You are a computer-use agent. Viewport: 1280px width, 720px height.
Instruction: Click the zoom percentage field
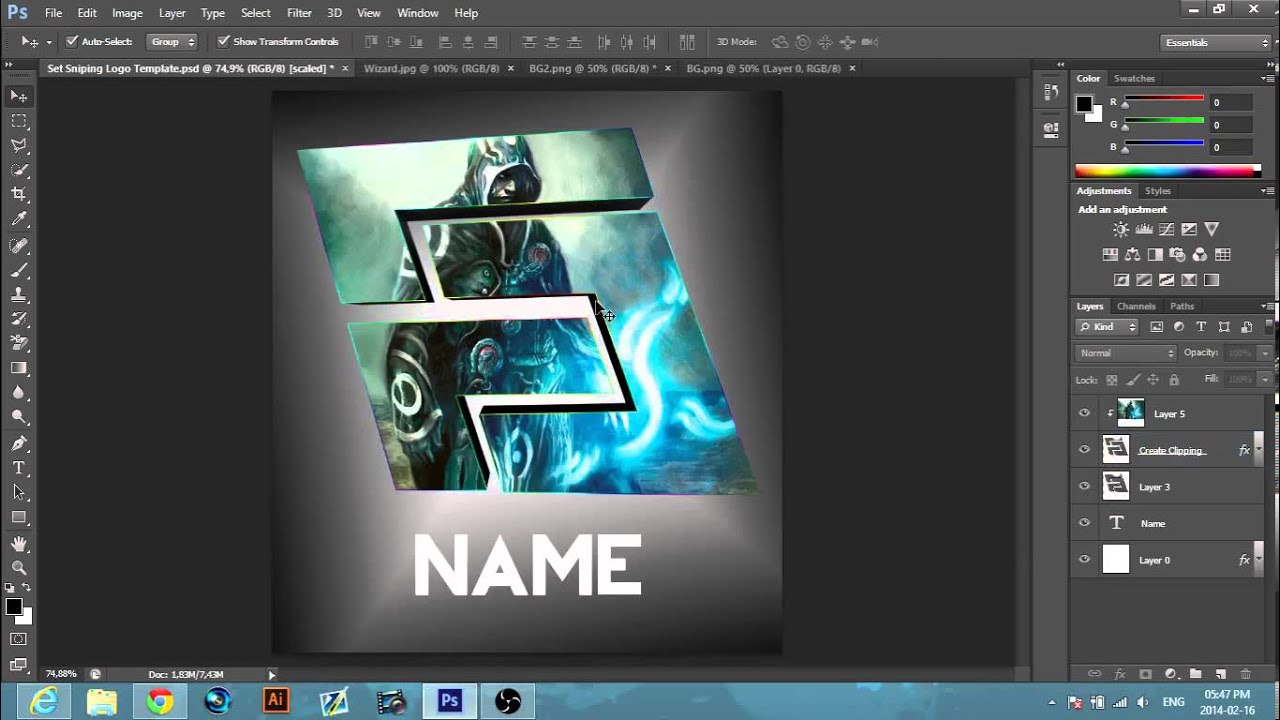coord(61,675)
